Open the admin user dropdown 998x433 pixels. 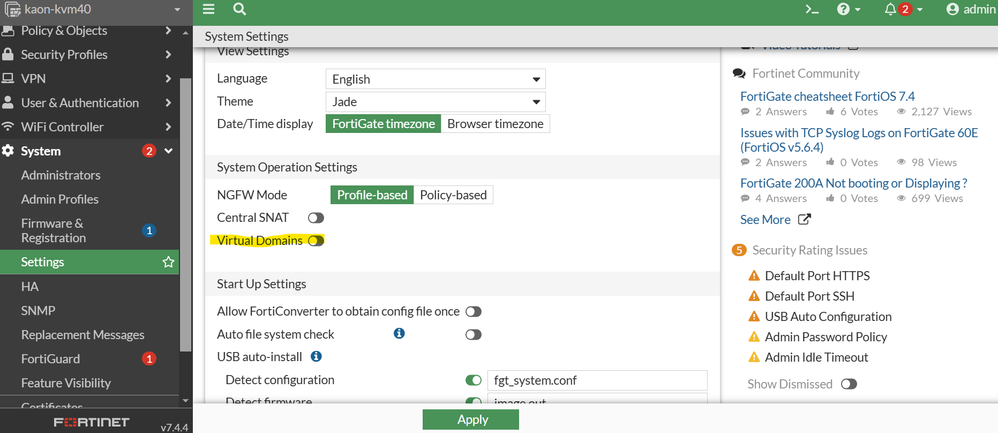970,9
